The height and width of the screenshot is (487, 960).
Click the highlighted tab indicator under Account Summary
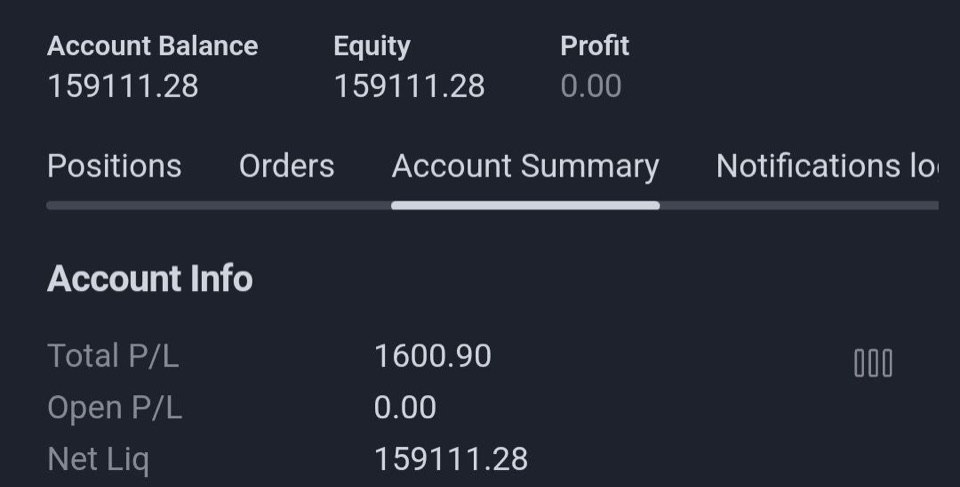(x=525, y=205)
